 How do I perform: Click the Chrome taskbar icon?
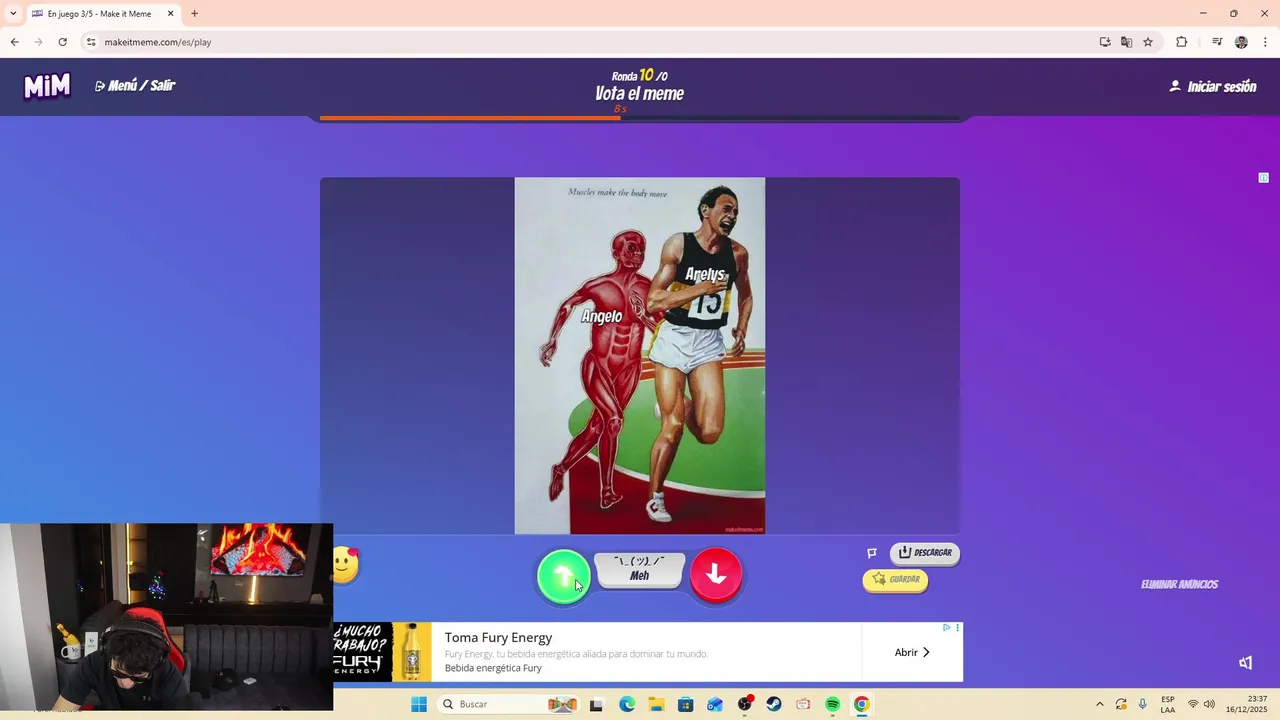coord(862,705)
